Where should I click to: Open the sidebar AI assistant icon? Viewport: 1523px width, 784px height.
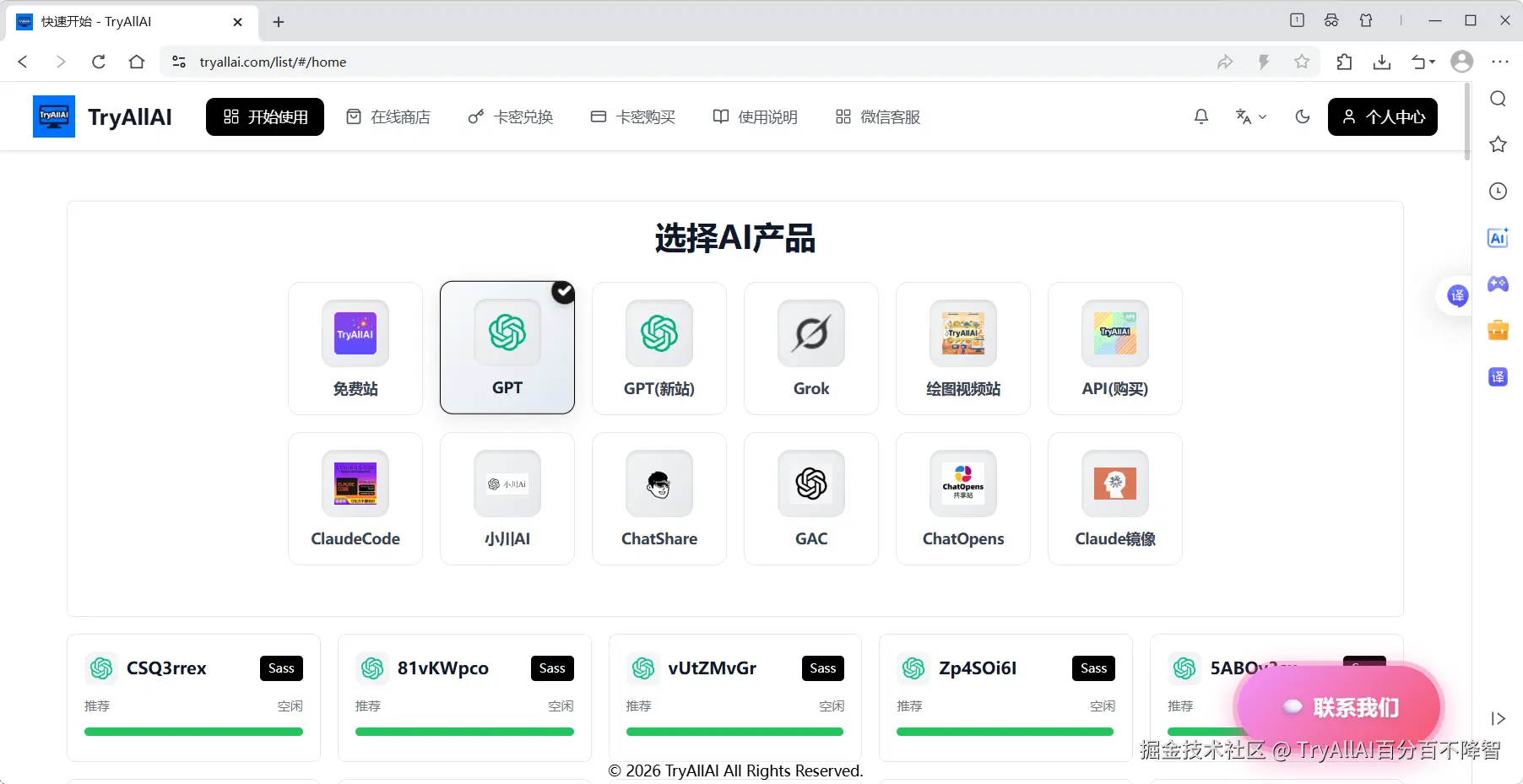point(1499,237)
